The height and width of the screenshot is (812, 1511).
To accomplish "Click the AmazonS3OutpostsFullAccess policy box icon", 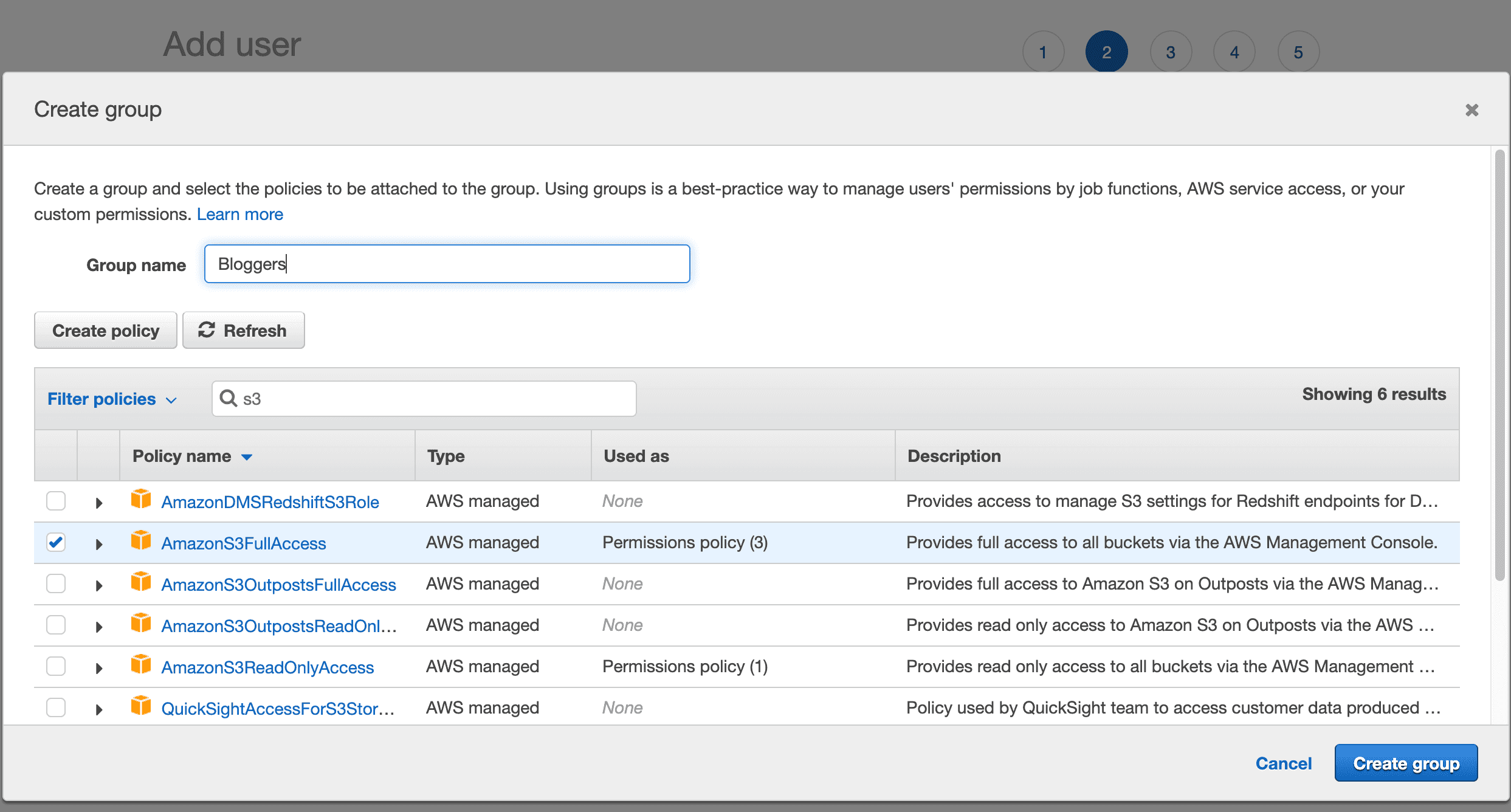I will 141,582.
